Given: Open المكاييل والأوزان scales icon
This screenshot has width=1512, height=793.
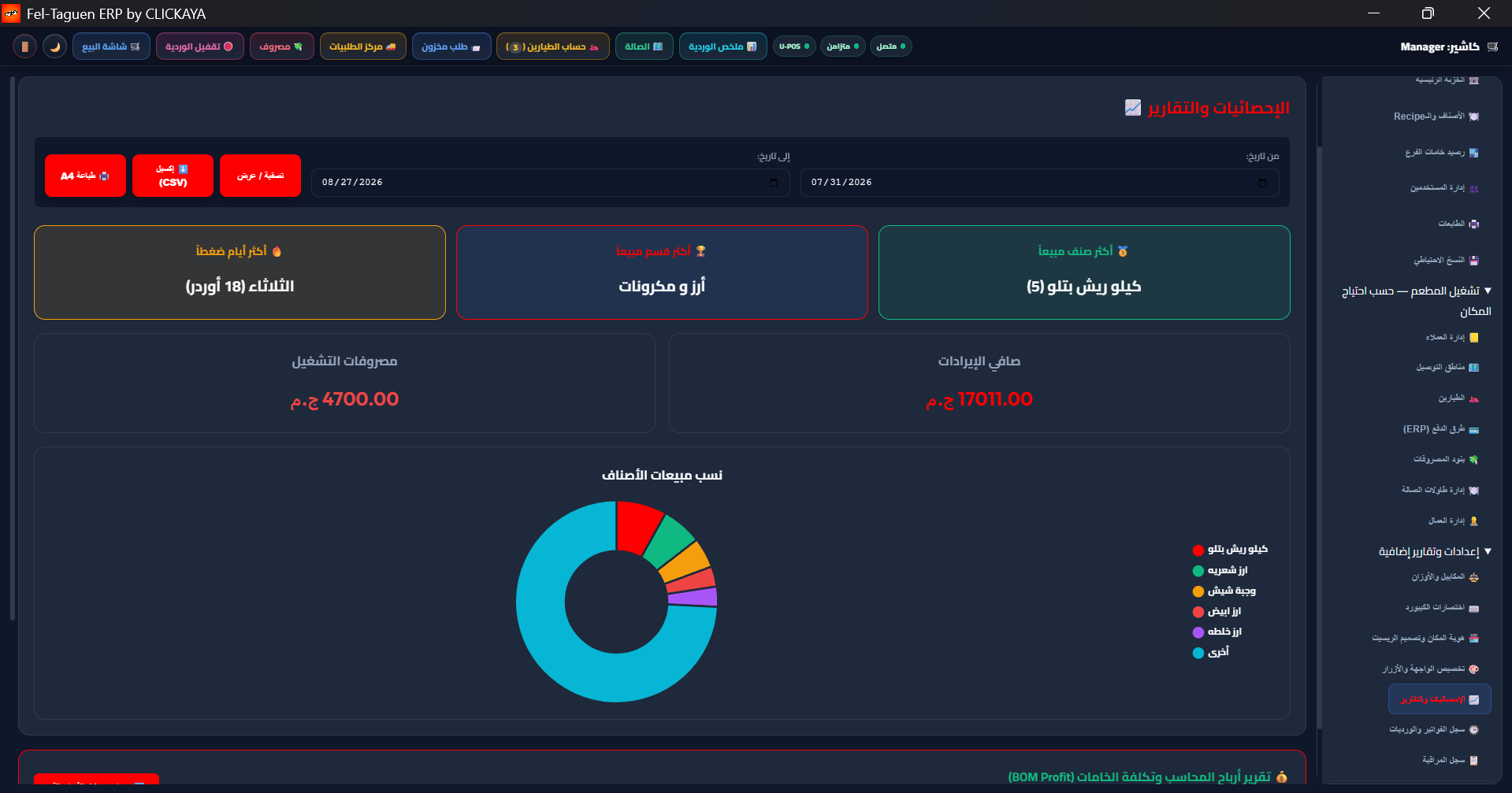Looking at the screenshot, I should pos(1474,577).
